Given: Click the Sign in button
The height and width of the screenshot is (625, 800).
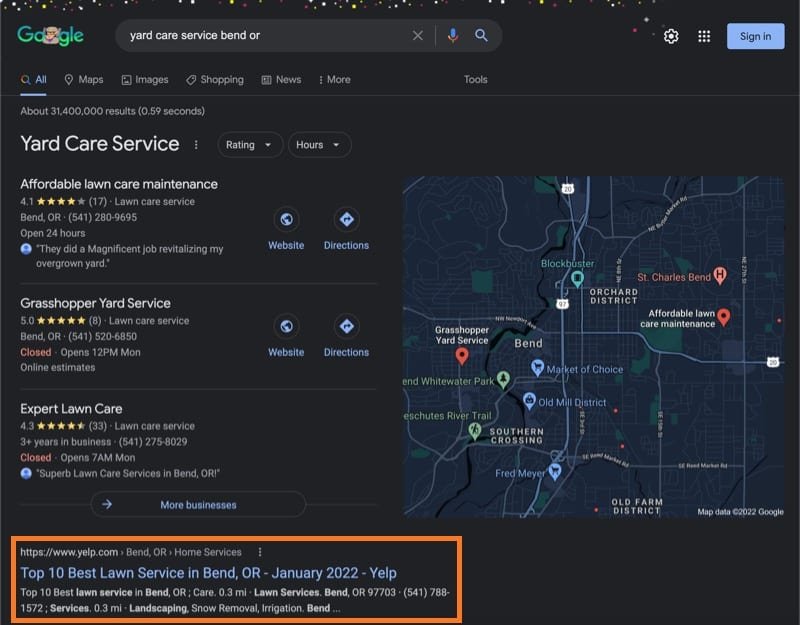Looking at the screenshot, I should (756, 36).
